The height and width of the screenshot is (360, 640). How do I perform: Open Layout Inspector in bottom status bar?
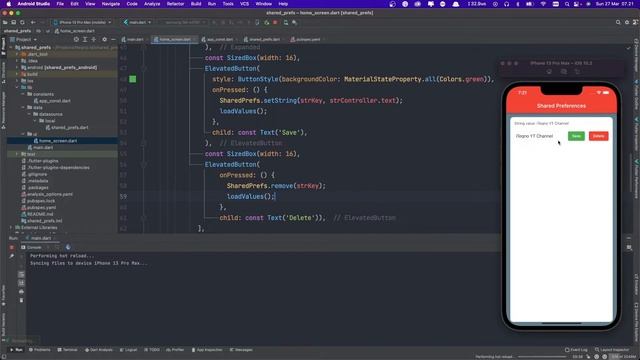click(612, 350)
